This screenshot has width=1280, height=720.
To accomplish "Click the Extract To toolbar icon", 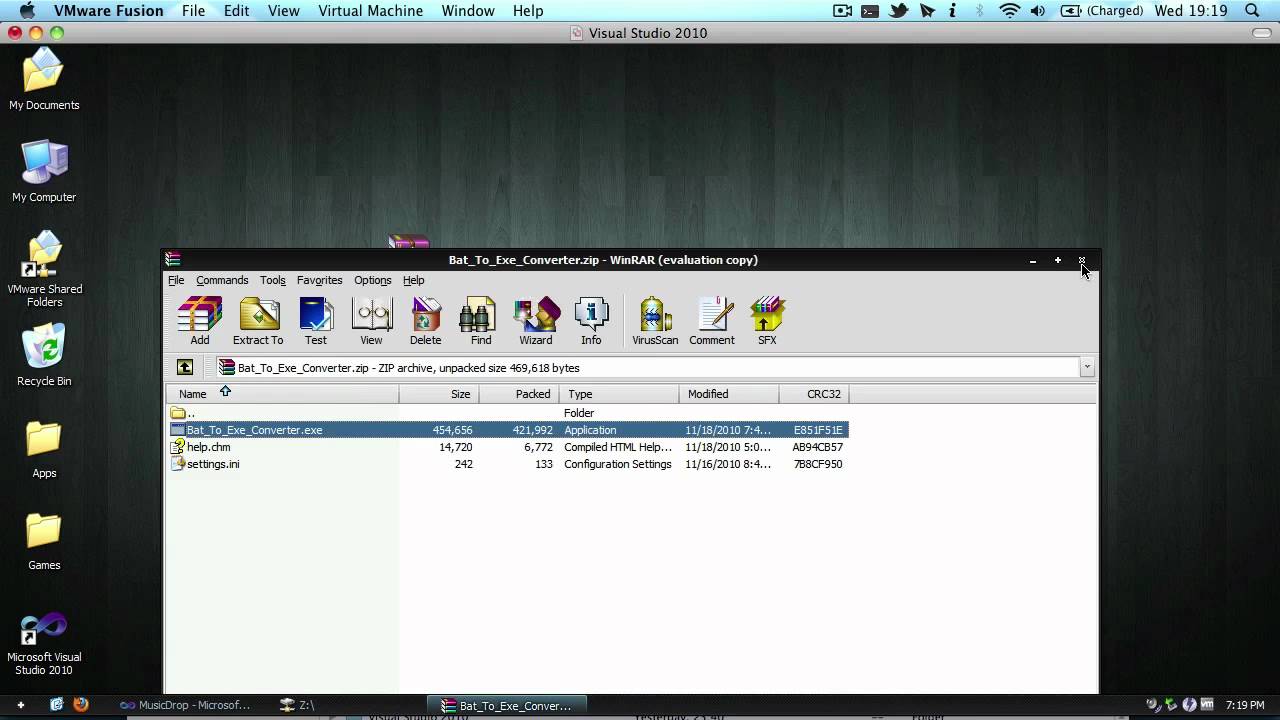I will coord(258,321).
